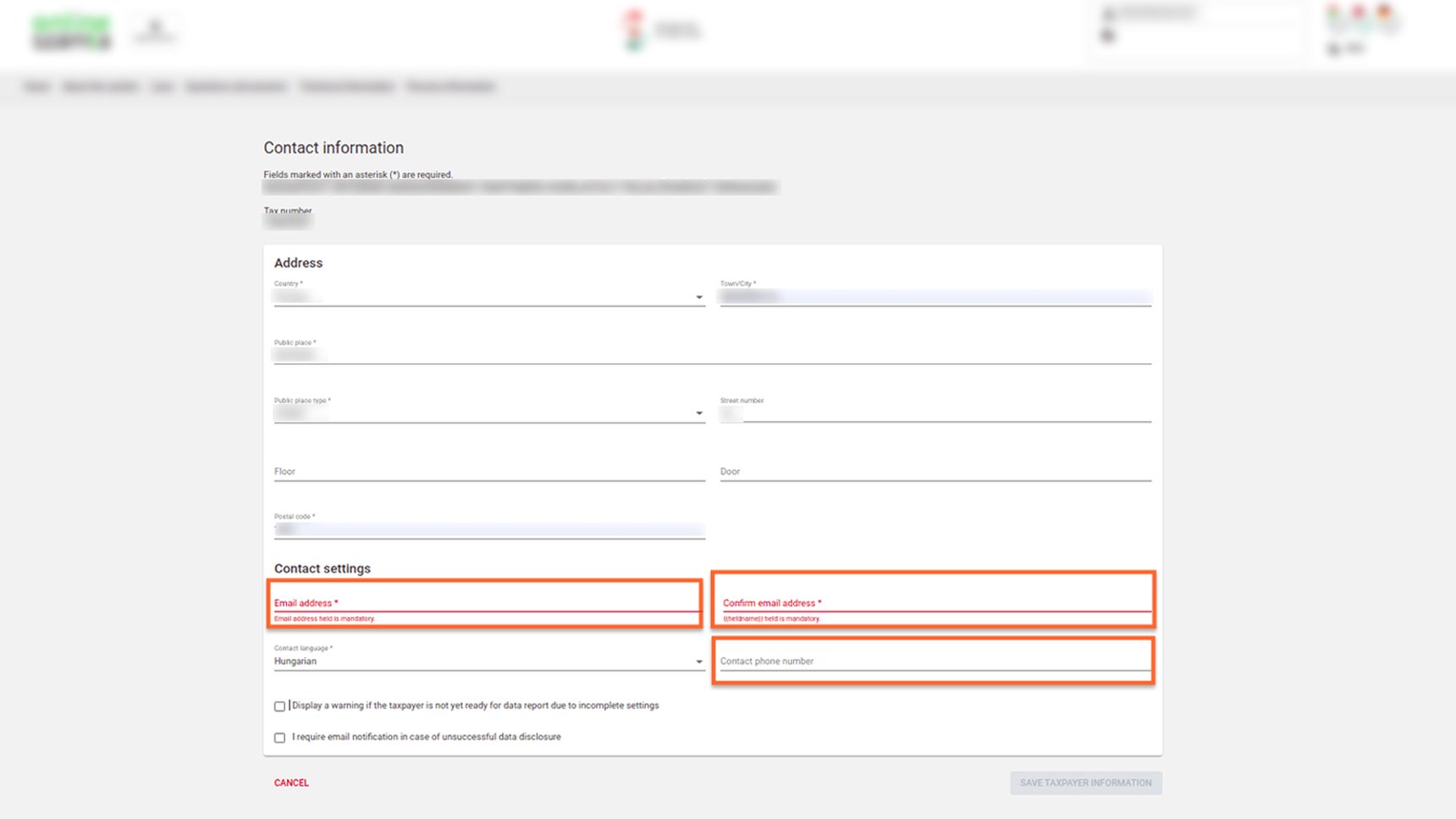Select the last navigation menu item
This screenshot has height=819, width=1456.
tap(452, 86)
